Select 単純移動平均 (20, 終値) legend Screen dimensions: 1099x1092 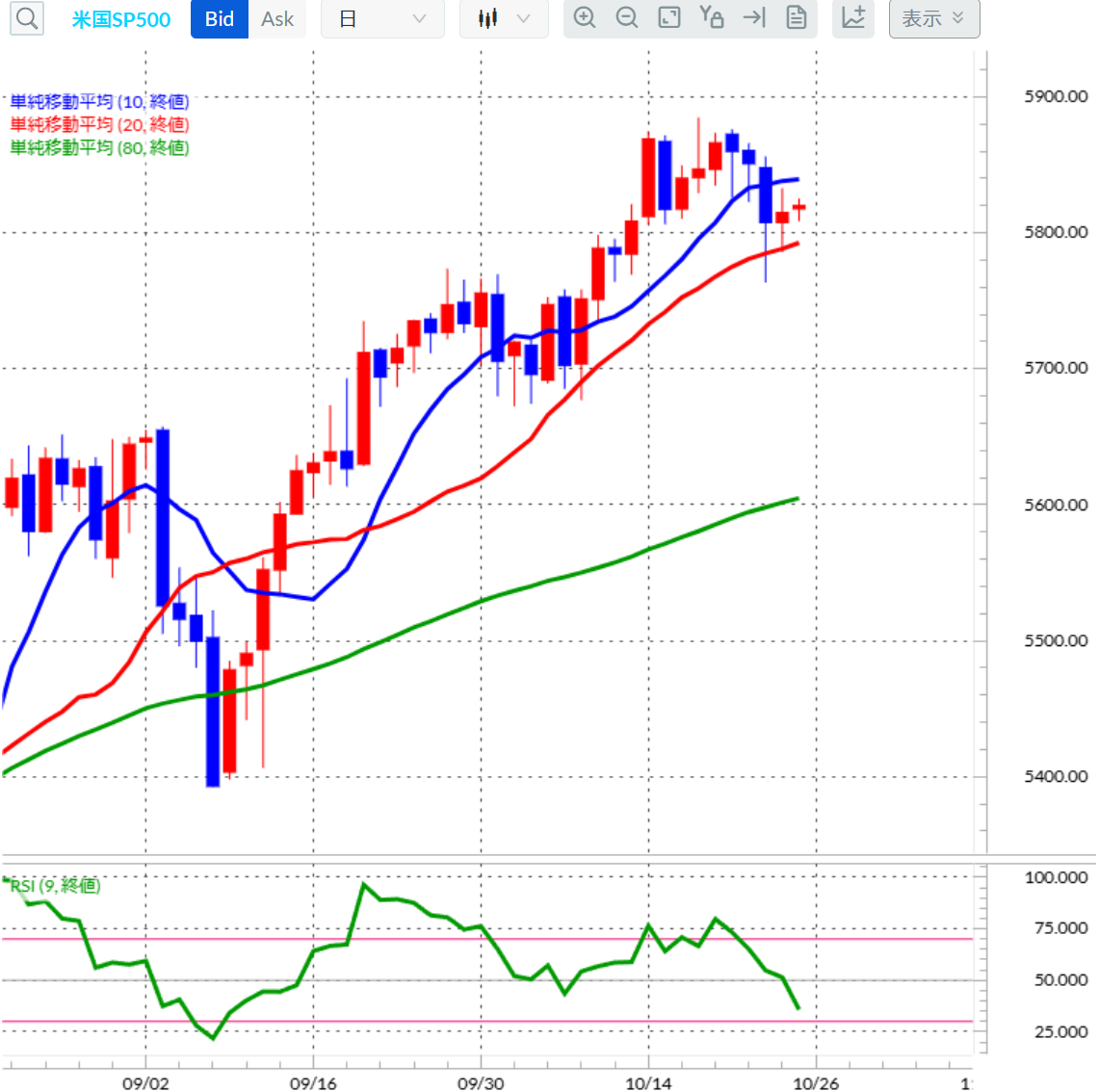(99, 125)
